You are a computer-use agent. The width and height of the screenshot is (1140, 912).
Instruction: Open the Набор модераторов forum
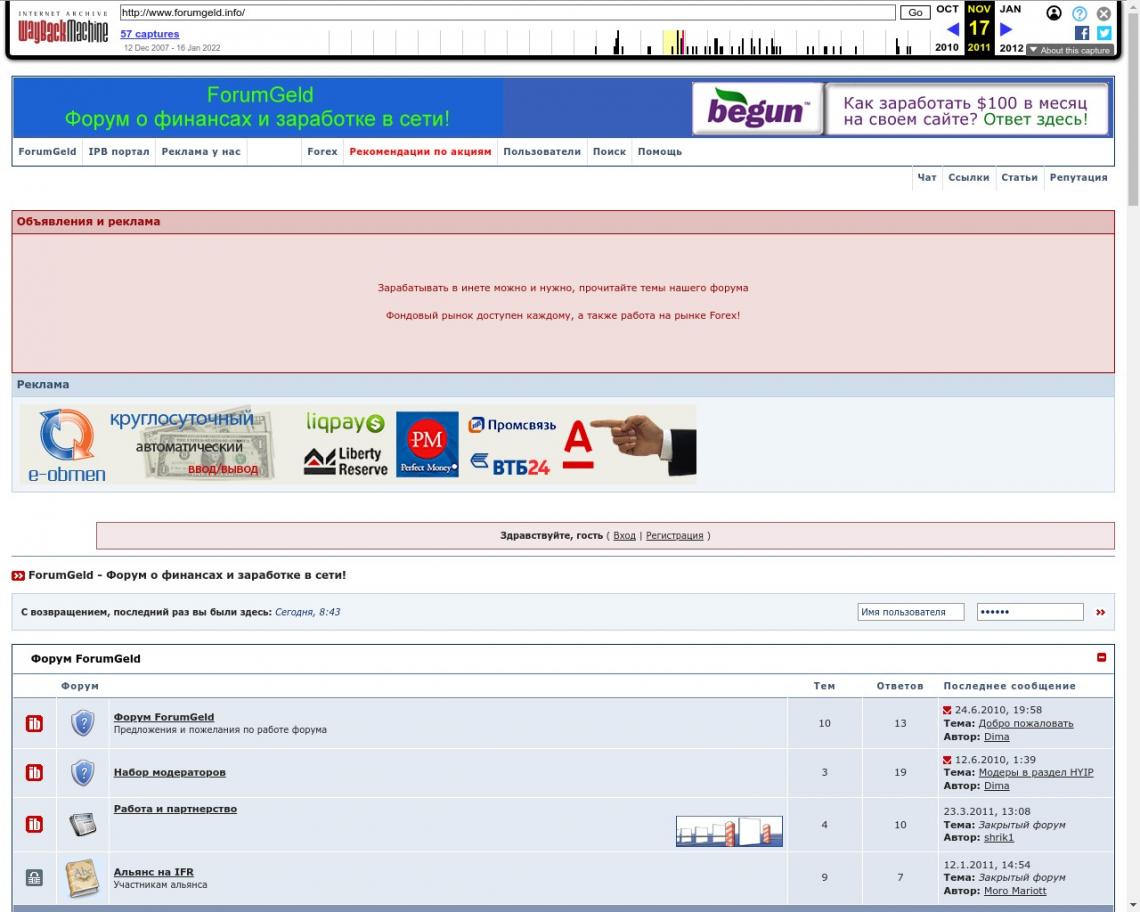pos(169,772)
